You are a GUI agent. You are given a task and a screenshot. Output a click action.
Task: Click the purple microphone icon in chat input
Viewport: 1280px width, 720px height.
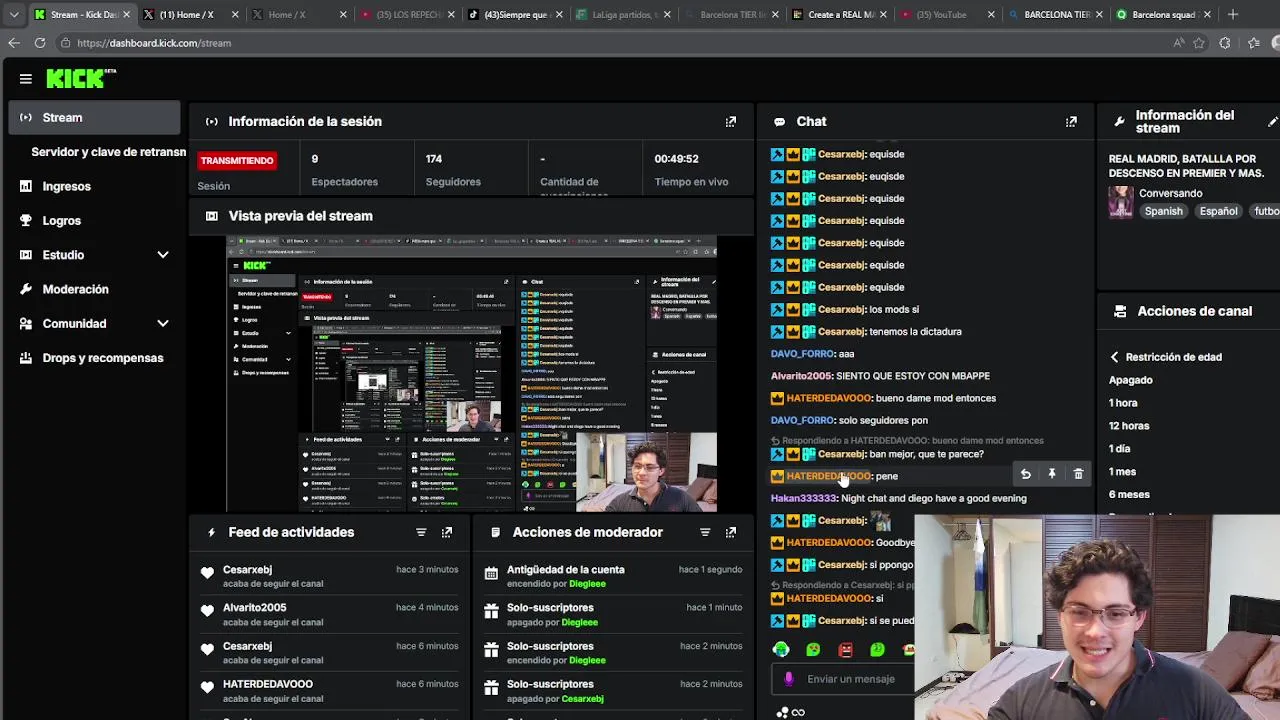[x=789, y=679]
